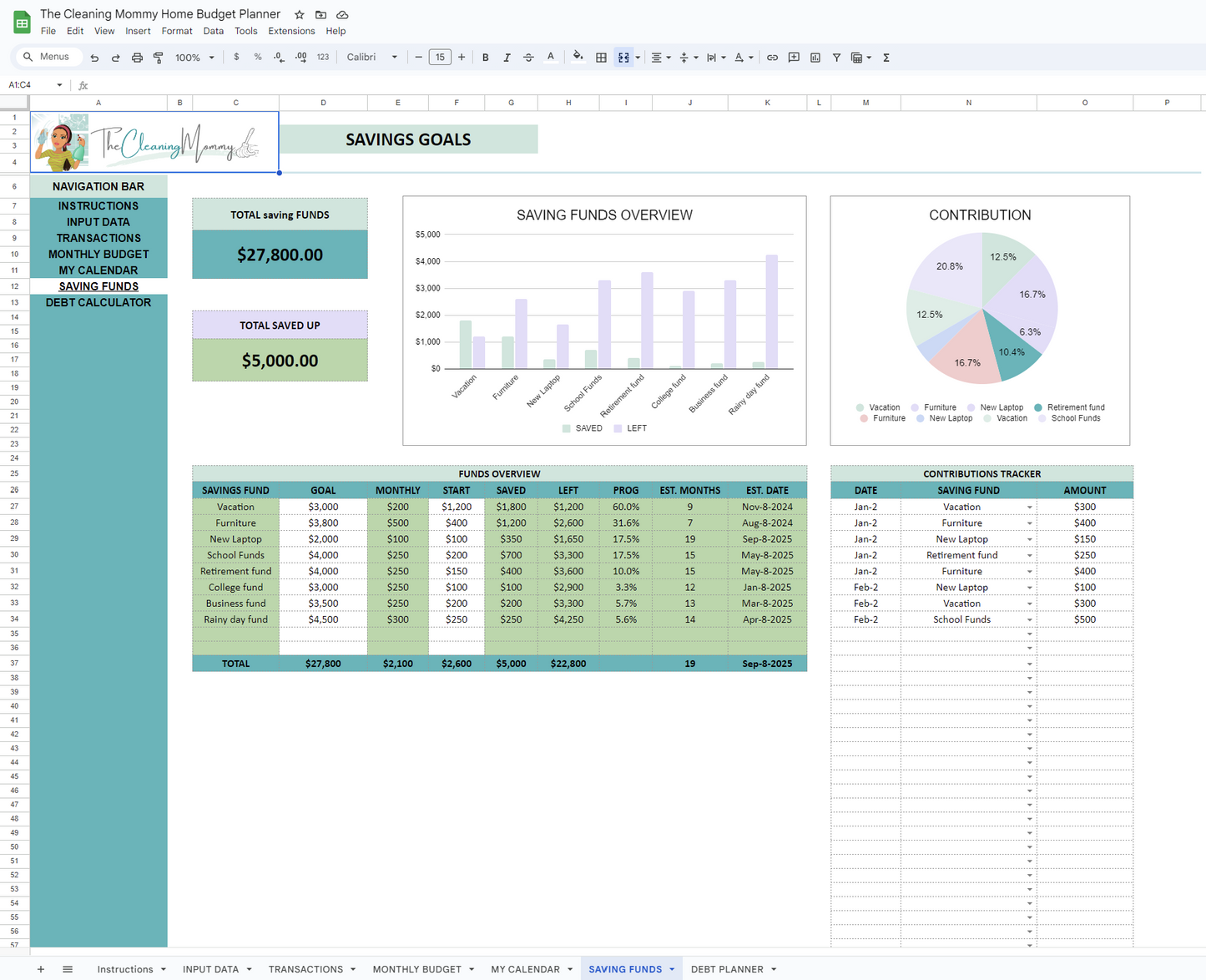Toggle bold formatting
This screenshot has width=1206, height=980.
[485, 58]
